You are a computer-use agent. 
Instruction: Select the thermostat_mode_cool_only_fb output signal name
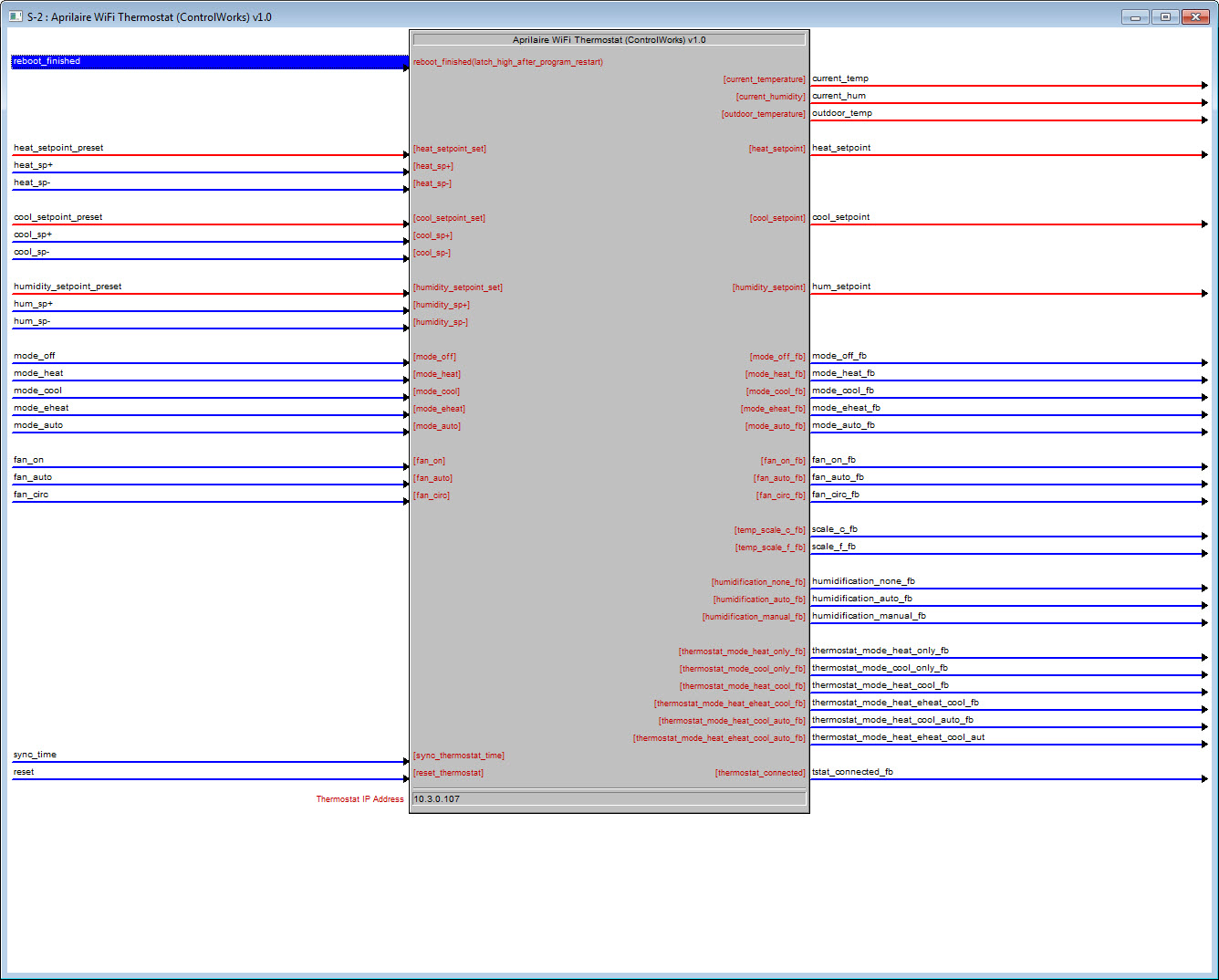(x=880, y=668)
